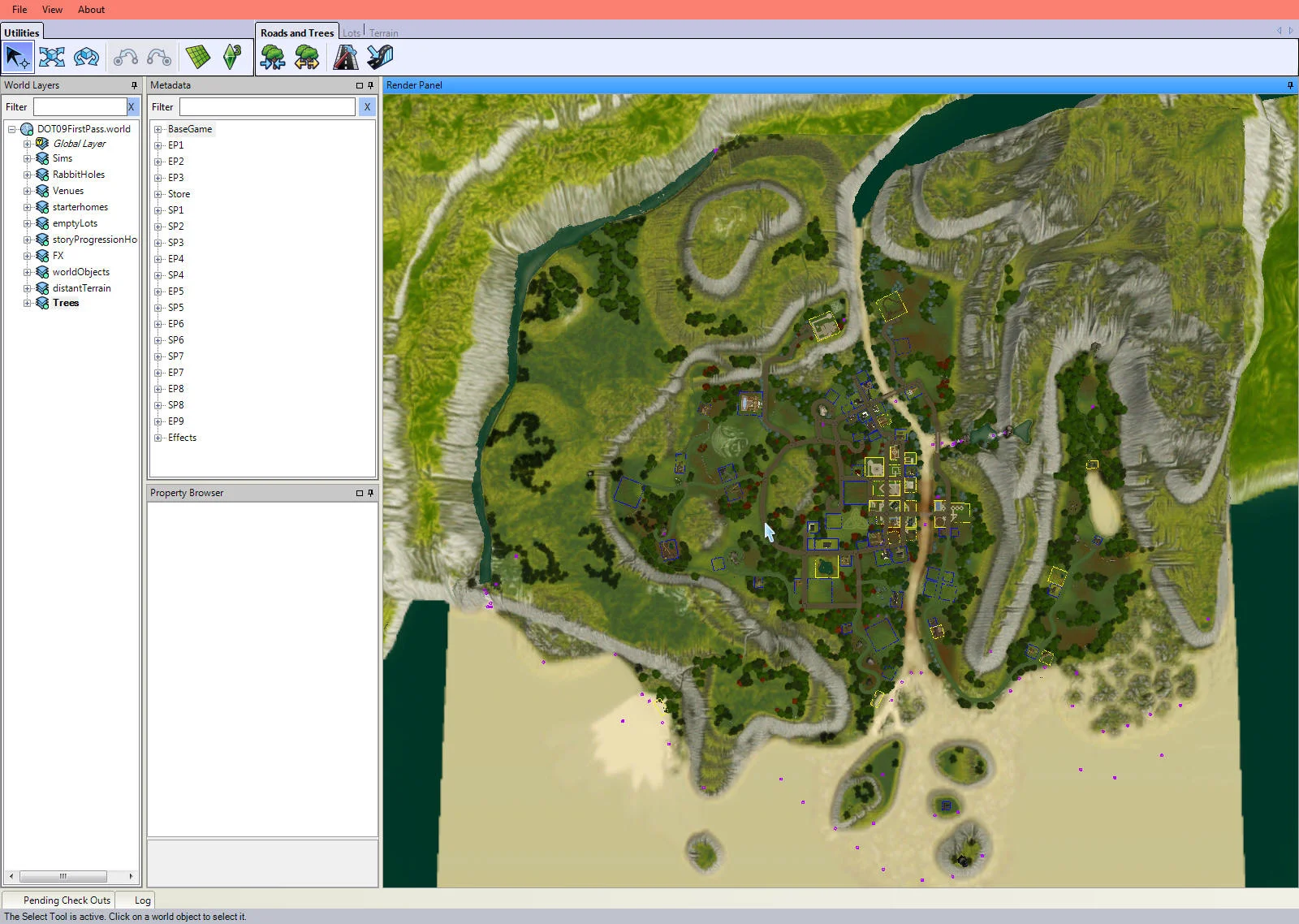
Task: Pin the Render Panel
Action: (1289, 85)
